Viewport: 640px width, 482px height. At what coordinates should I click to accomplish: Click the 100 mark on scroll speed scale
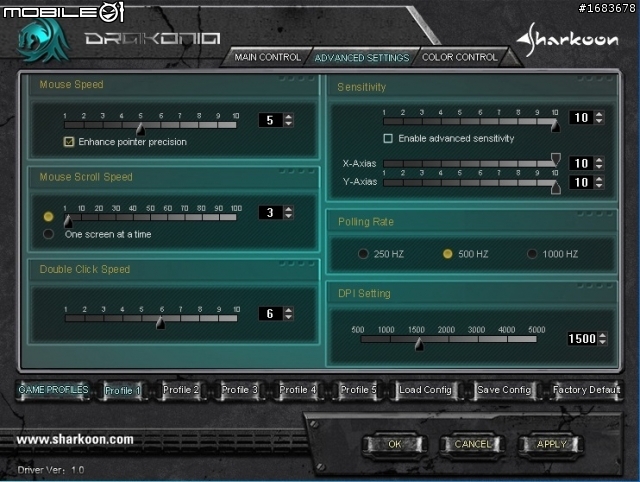236,209
